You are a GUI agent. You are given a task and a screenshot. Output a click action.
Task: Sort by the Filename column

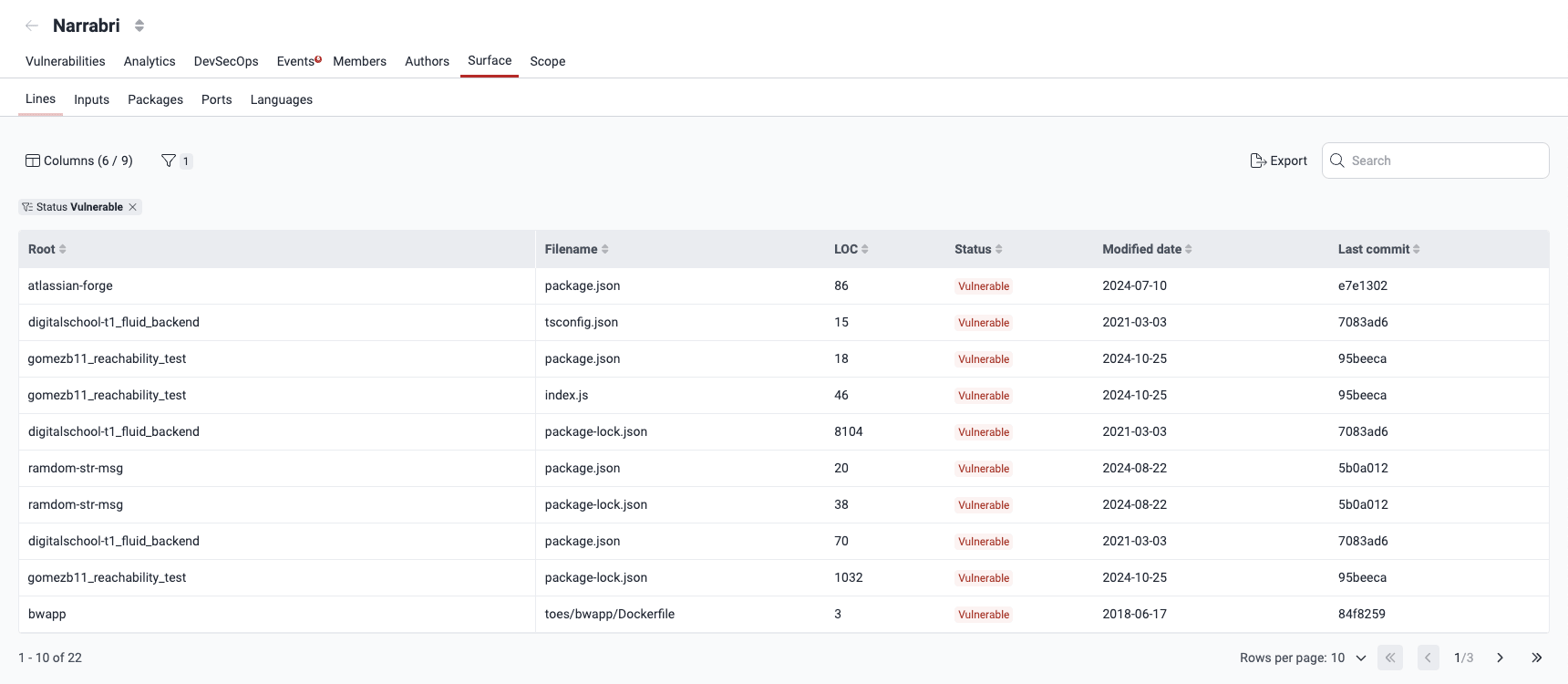pyautogui.click(x=576, y=249)
